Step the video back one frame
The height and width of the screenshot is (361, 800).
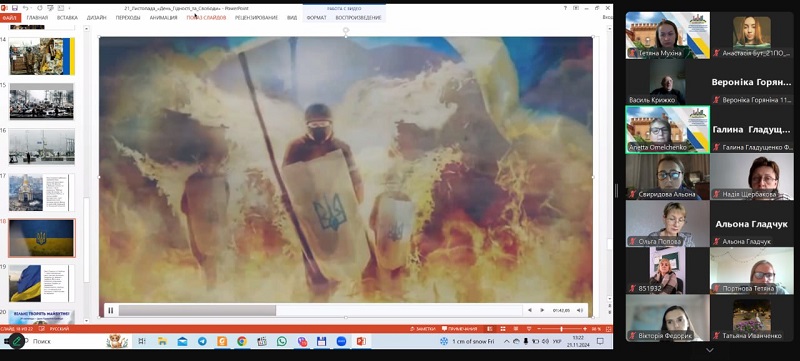click(530, 310)
